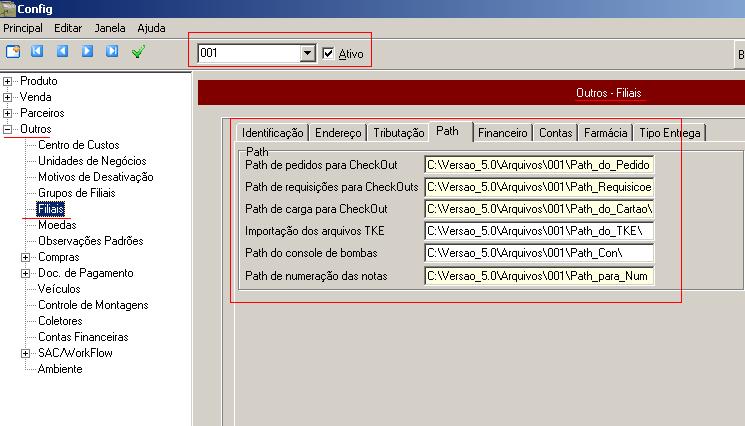Open the Janela menu

(110, 28)
